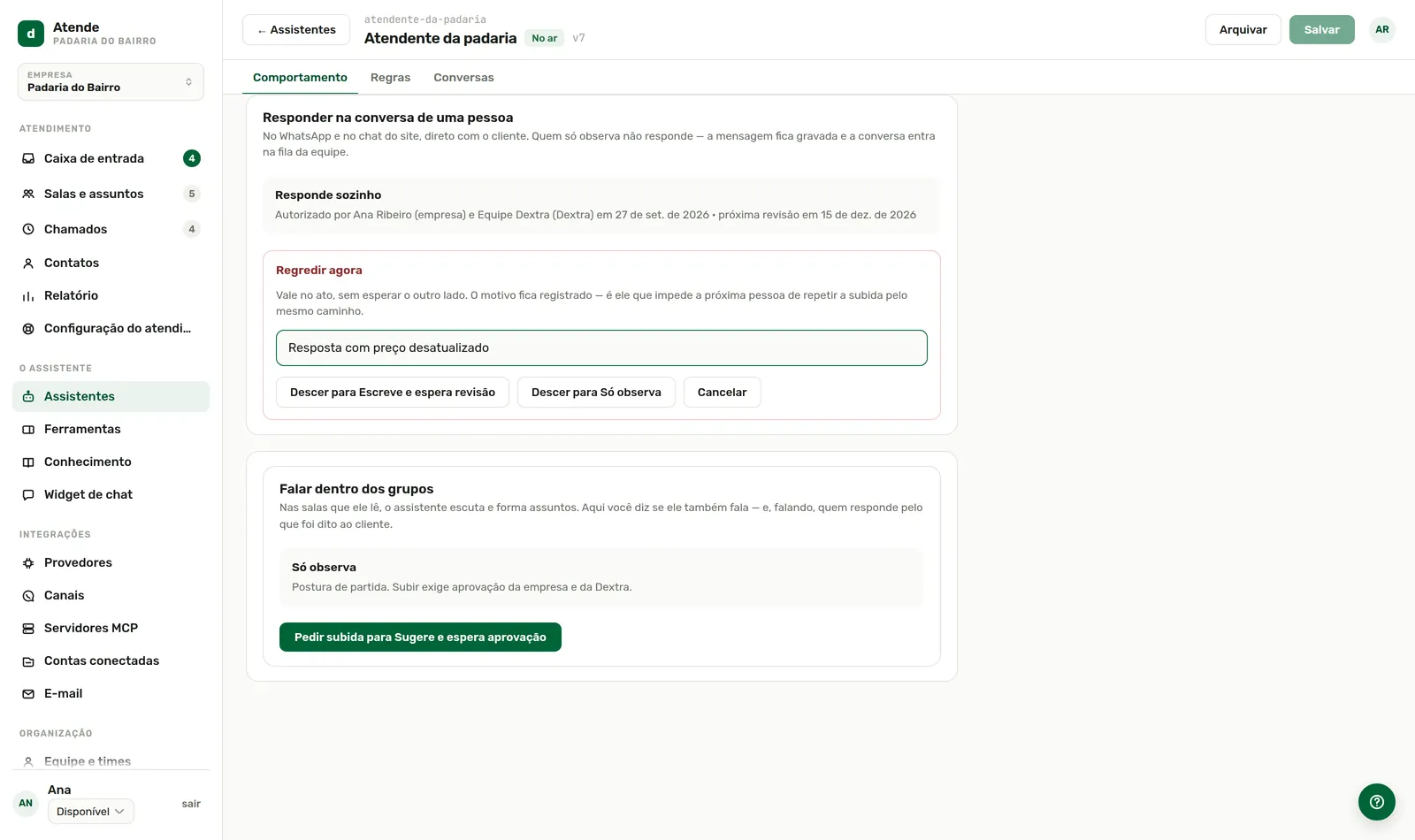The image size is (1415, 840).
Task: Open the Disponível status dropdown
Action: tap(91, 811)
